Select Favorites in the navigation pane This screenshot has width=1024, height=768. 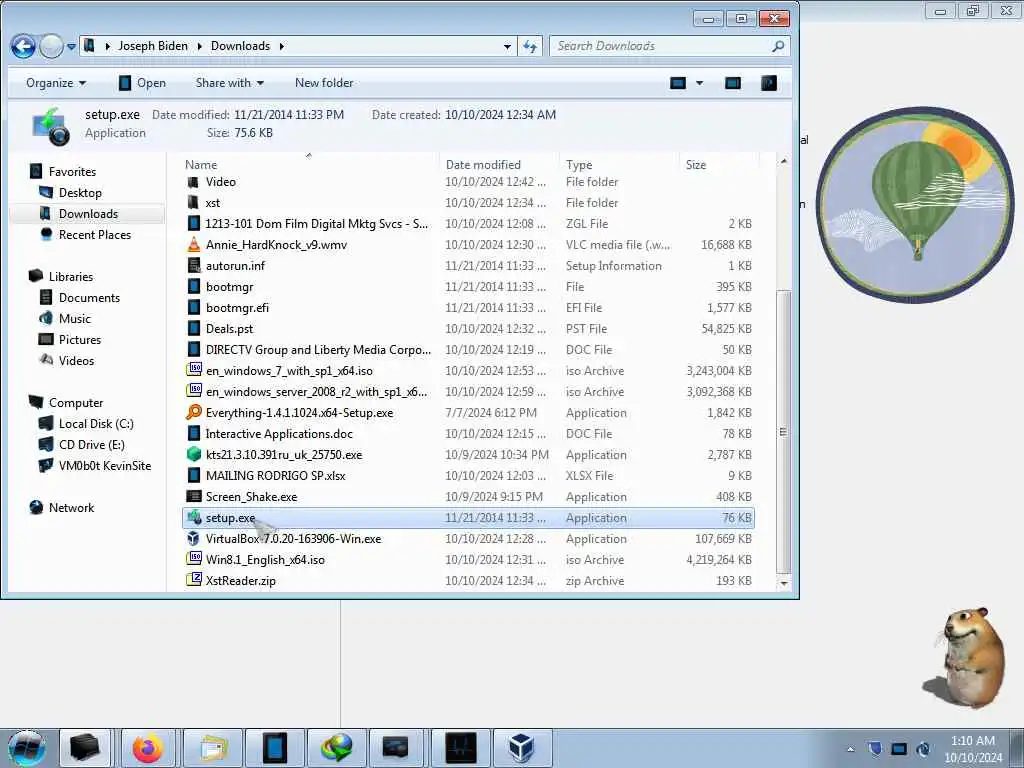72,172
